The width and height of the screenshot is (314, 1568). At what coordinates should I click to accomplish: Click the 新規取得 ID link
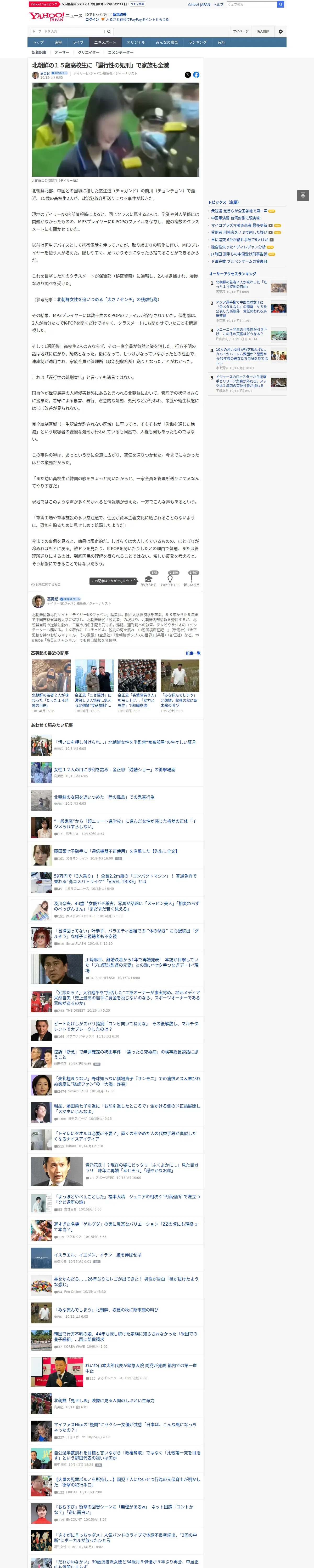click(x=120, y=14)
